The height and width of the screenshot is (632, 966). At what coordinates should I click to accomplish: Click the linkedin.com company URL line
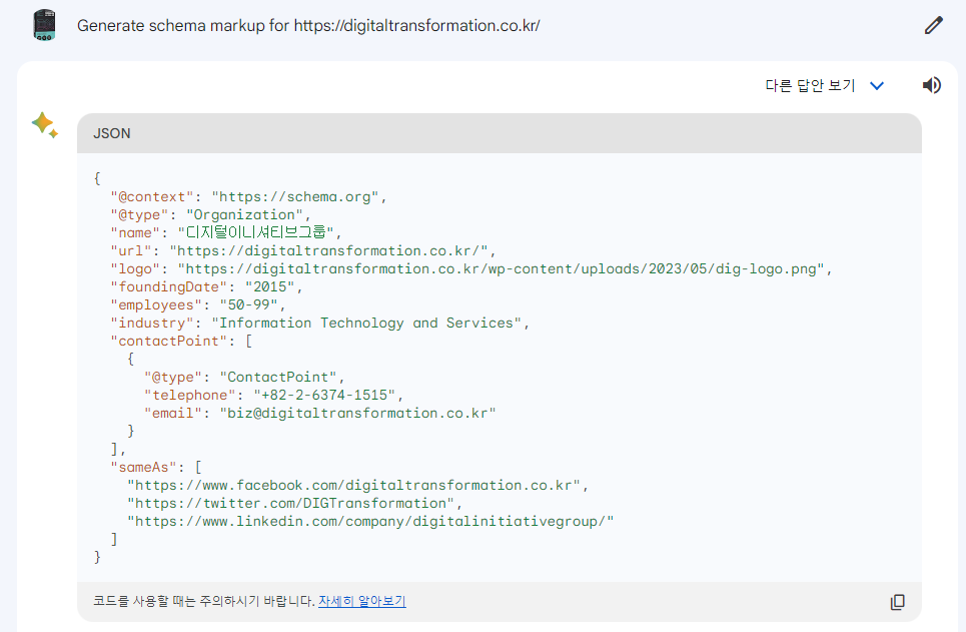click(370, 521)
